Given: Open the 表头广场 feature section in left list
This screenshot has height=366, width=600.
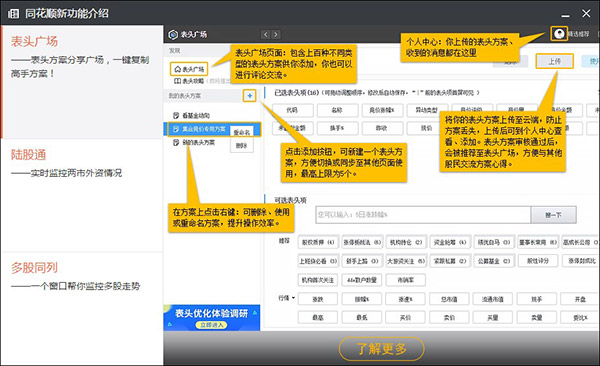Looking at the screenshot, I should pyautogui.click(x=82, y=82).
